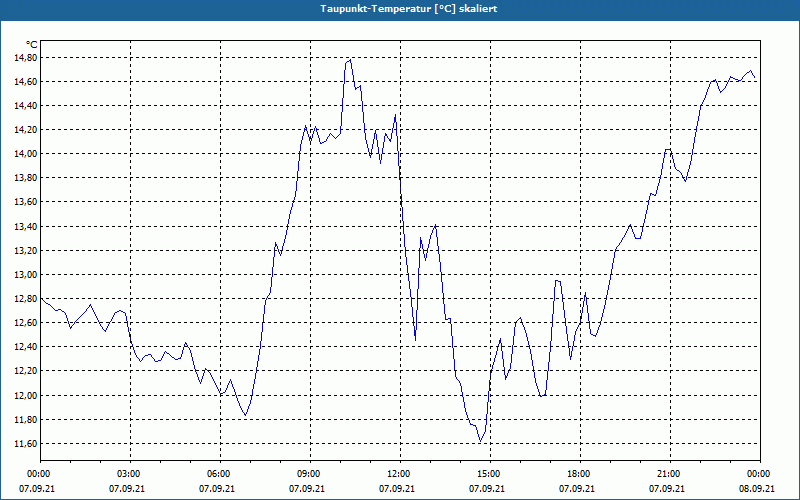
Task: Select the 14,00 y-axis value
Action: pyautogui.click(x=26, y=154)
